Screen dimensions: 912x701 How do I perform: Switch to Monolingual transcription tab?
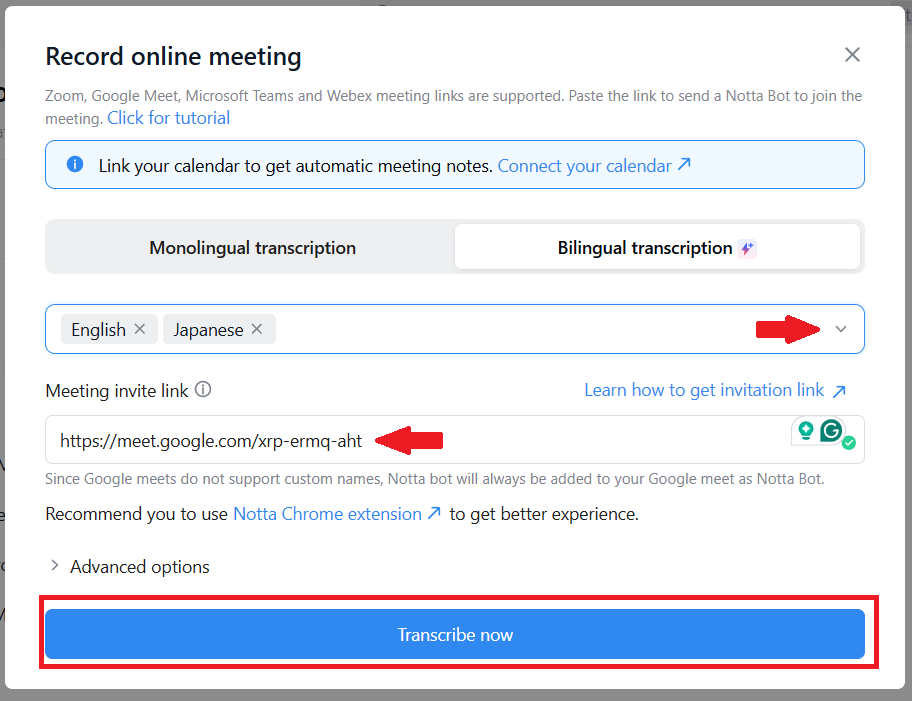pos(252,248)
